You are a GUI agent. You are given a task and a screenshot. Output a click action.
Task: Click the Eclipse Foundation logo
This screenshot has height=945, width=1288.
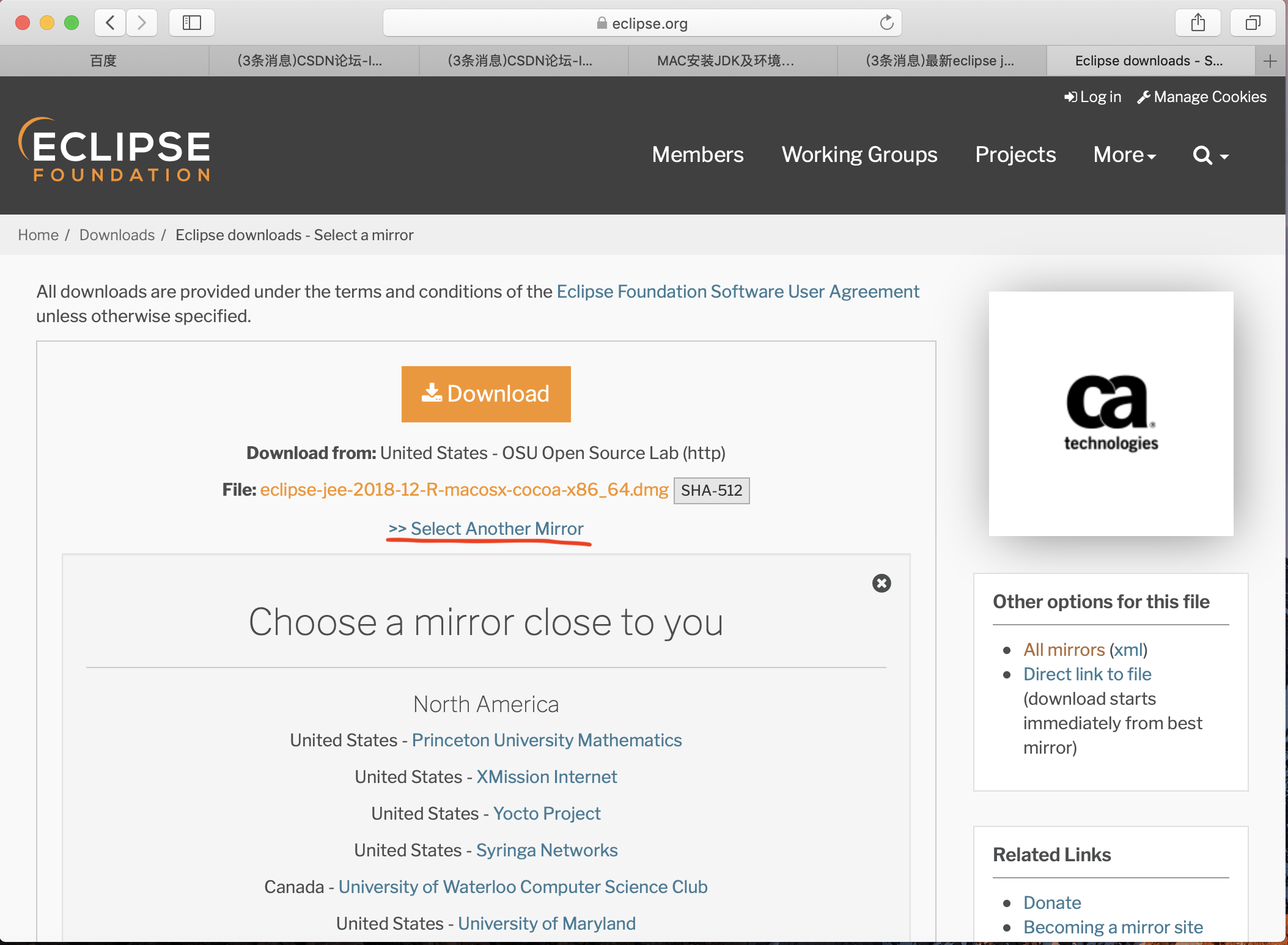114,149
